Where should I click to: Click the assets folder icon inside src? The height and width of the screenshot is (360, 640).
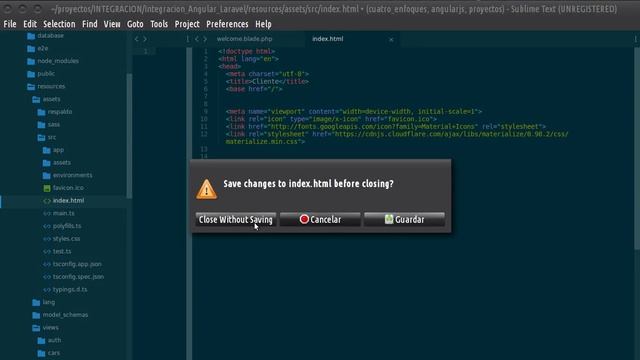coord(47,163)
